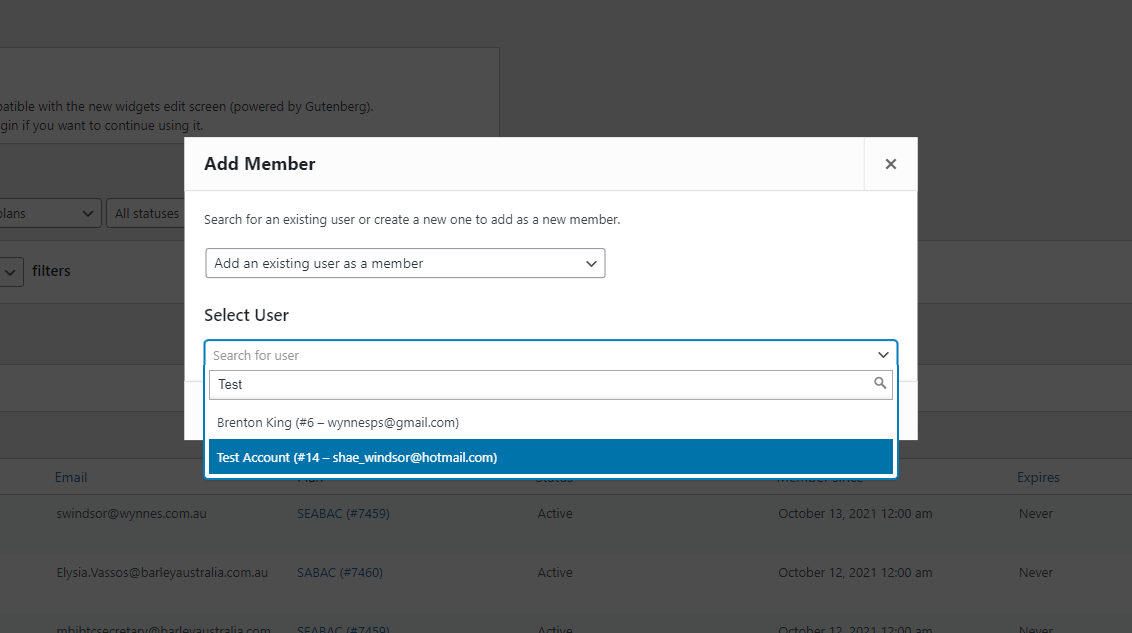Click the "Search for user" placeholder box
Screen dimensions: 1132x633
tap(550, 355)
